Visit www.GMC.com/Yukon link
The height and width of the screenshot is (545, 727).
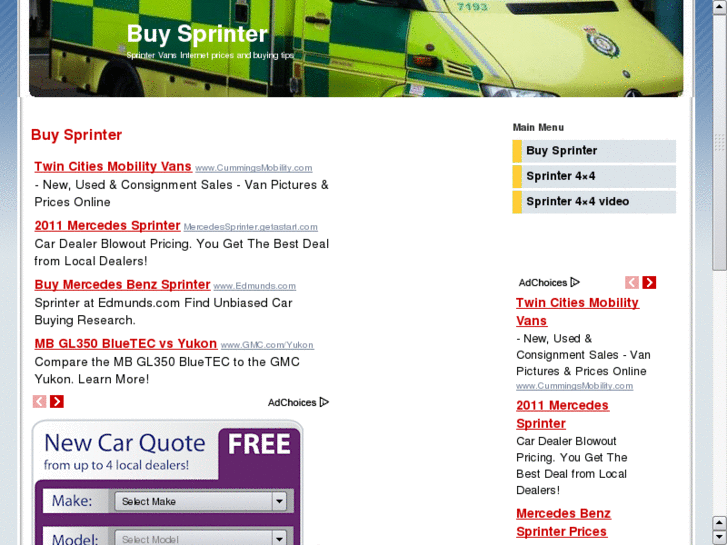tap(267, 345)
